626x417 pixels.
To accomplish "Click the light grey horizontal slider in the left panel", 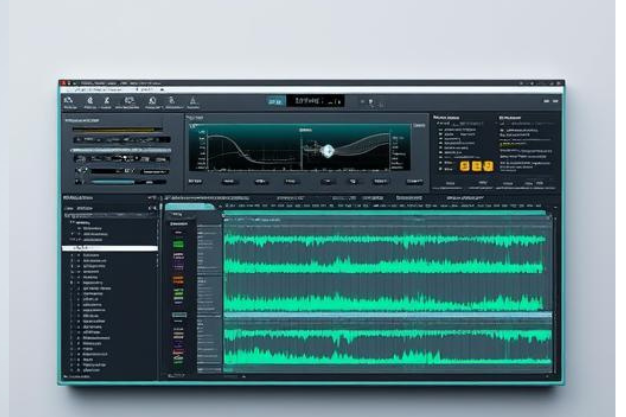I will (x=121, y=150).
